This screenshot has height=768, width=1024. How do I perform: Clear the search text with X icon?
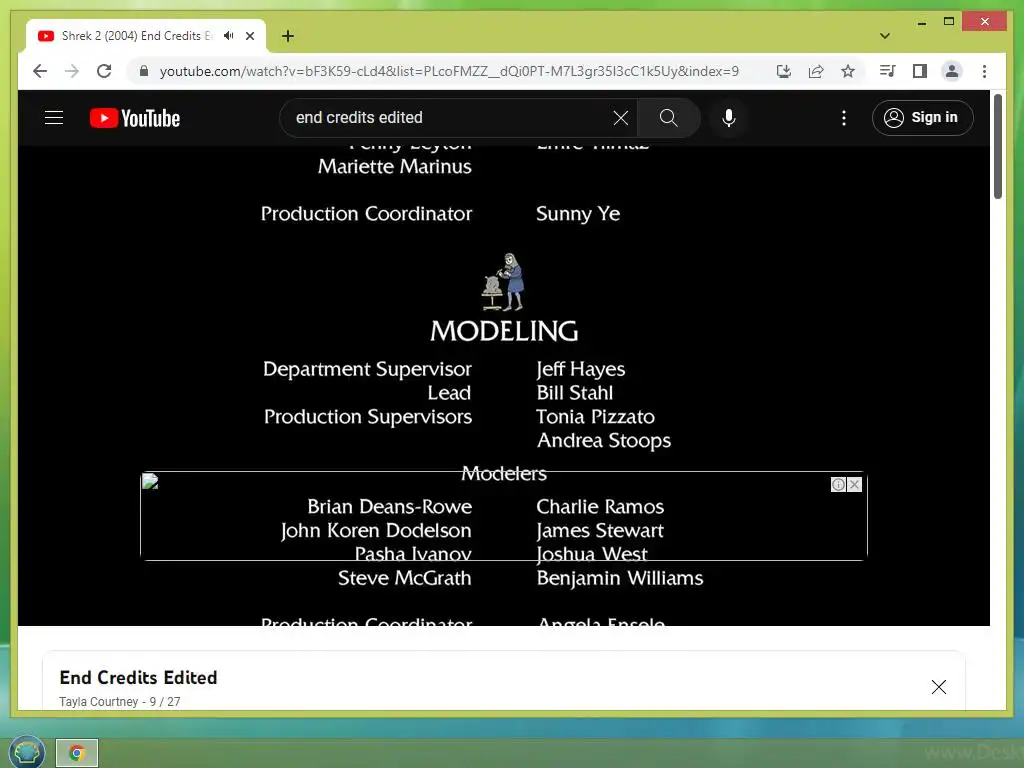click(620, 118)
